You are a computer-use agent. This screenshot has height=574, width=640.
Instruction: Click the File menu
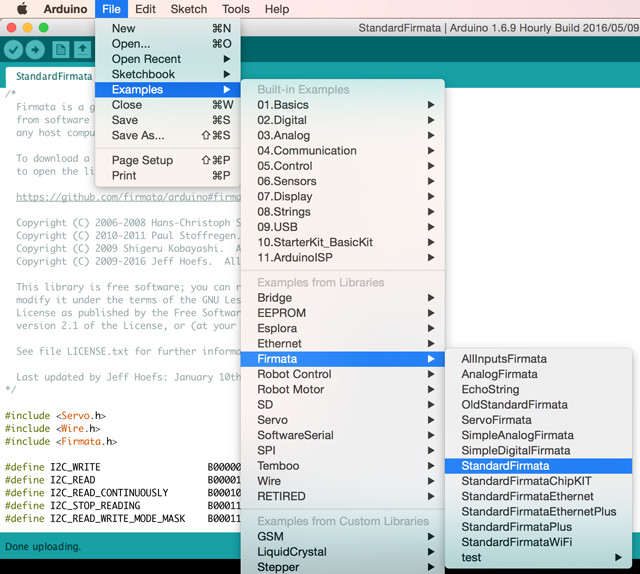pos(111,9)
